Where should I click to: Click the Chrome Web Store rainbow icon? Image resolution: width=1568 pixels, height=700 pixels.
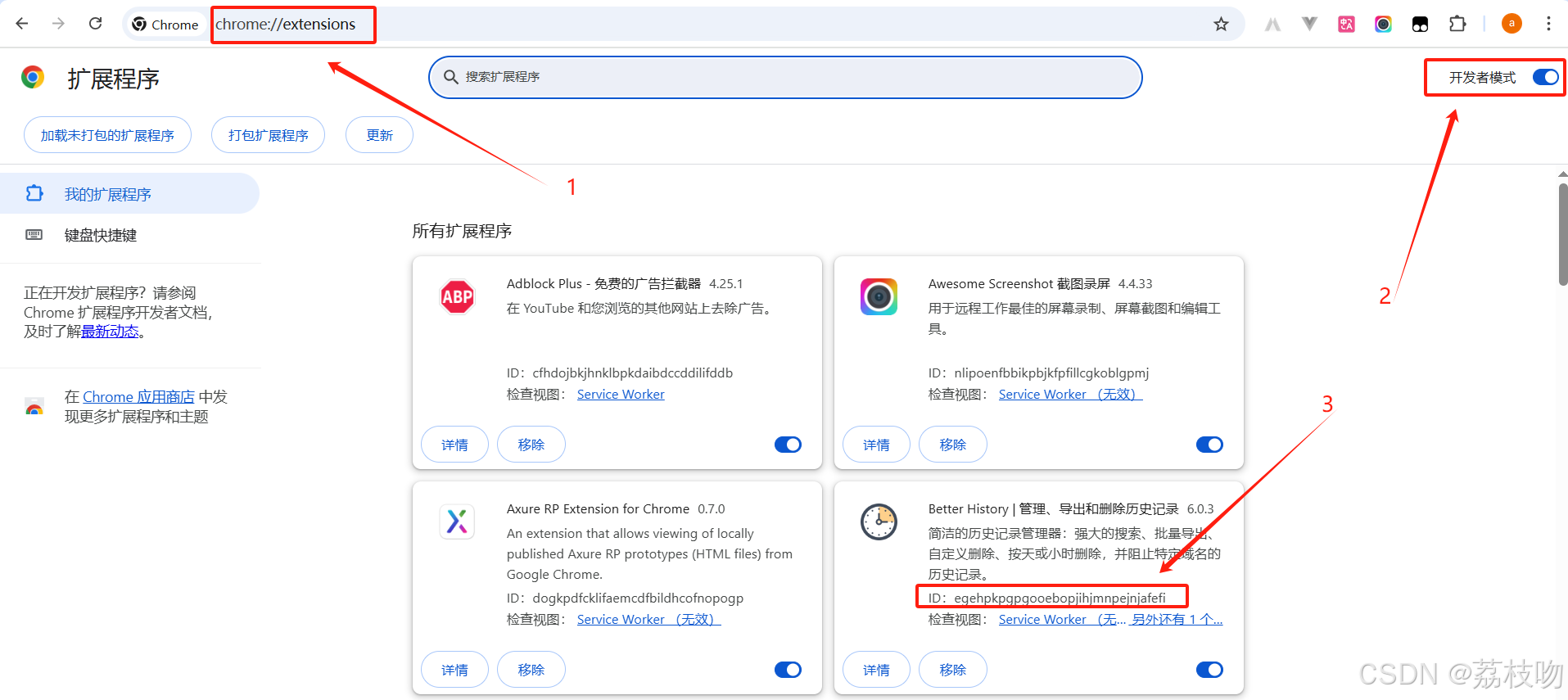34,407
